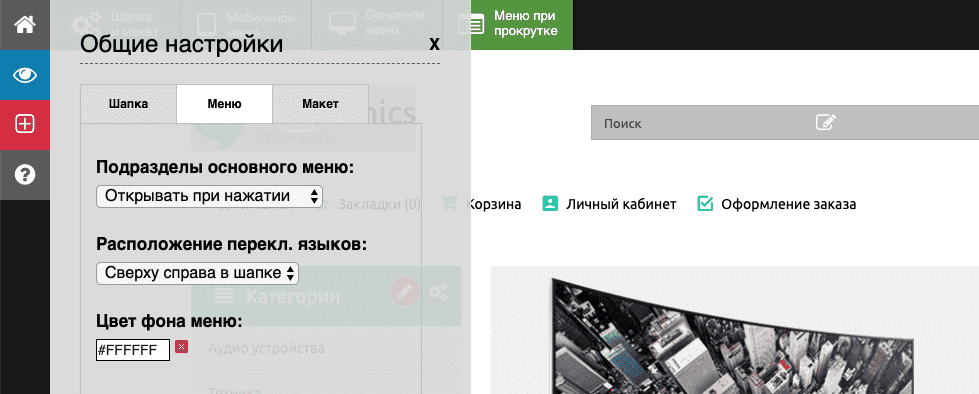Image resolution: width=979 pixels, height=394 pixels.
Task: Click the Категории menu header
Action: tap(326, 296)
